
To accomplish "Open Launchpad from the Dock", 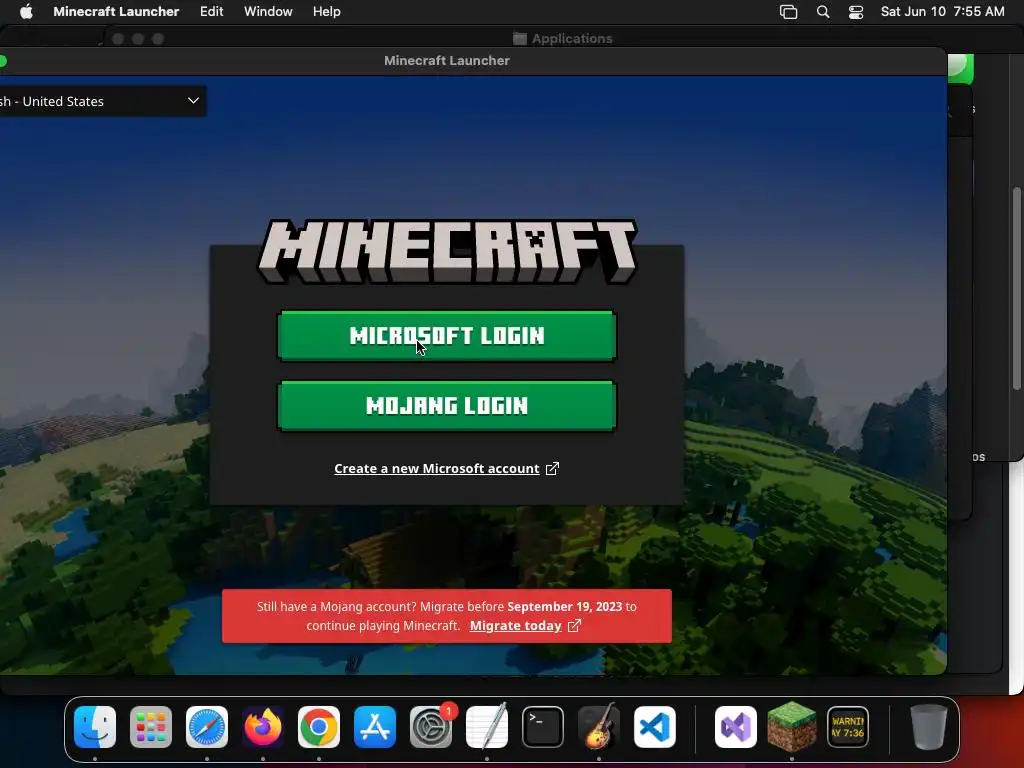I will 151,727.
